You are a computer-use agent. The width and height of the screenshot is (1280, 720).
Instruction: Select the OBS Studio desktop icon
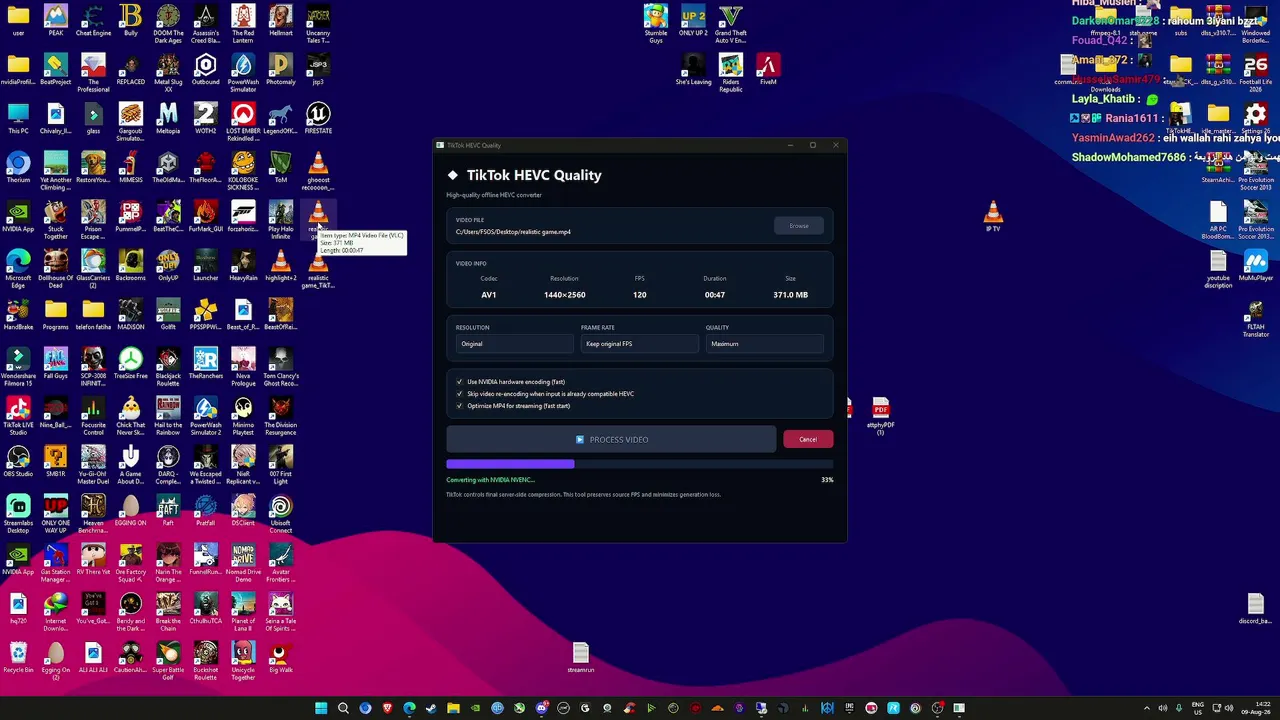coord(18,462)
